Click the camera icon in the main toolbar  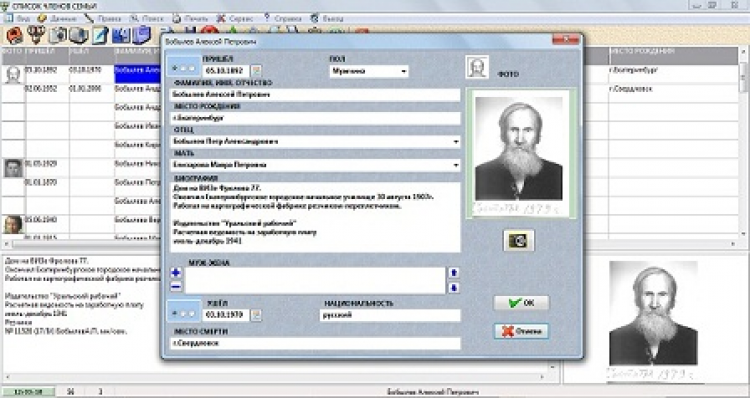point(58,35)
